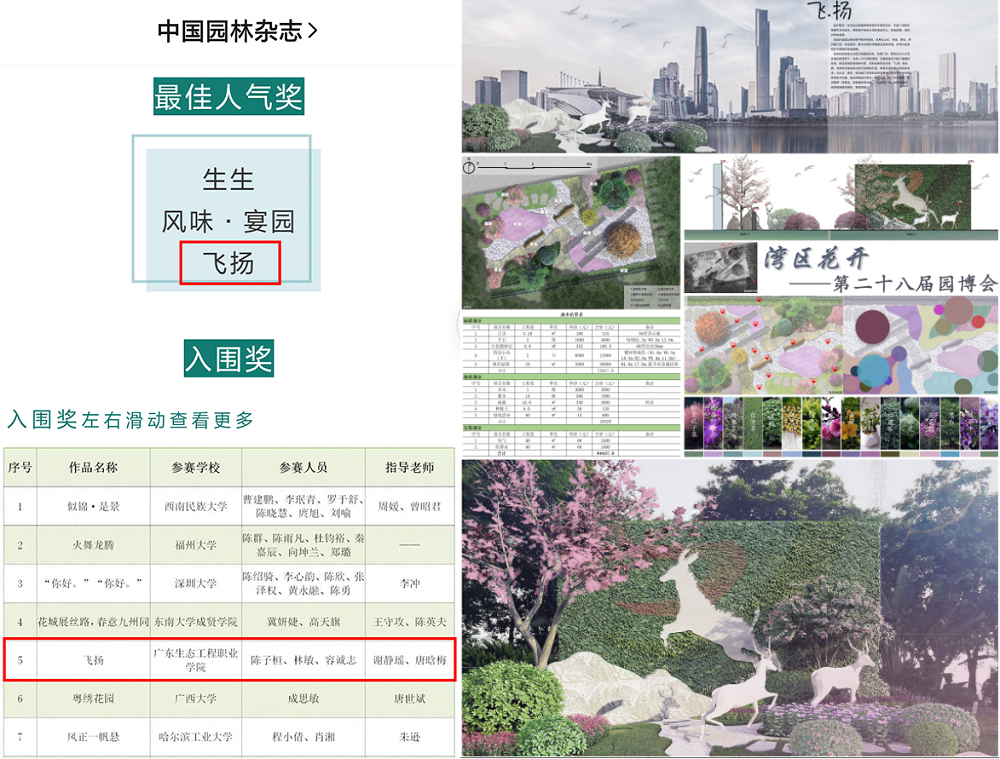Screen dimensions: 1000x759
Task: Click the 参赛学校 column header
Action: (x=196, y=468)
